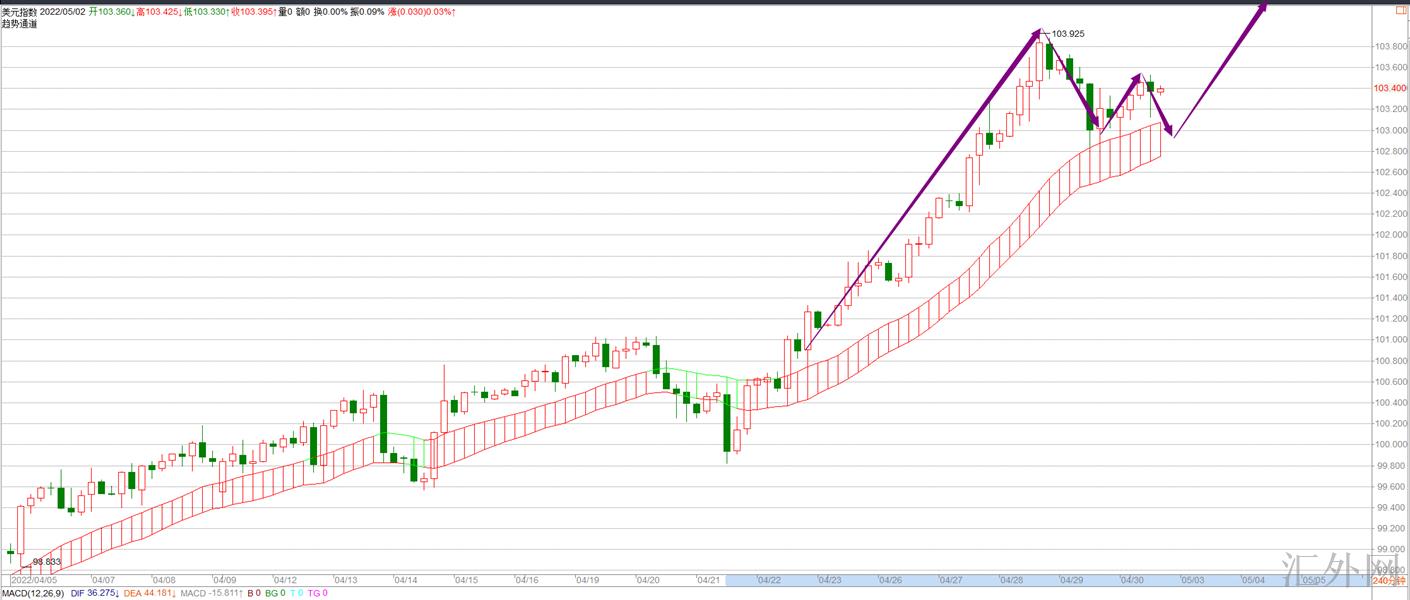The image size is (1410, 600).
Task: Click the 98.833 low price label
Action: coord(46,562)
